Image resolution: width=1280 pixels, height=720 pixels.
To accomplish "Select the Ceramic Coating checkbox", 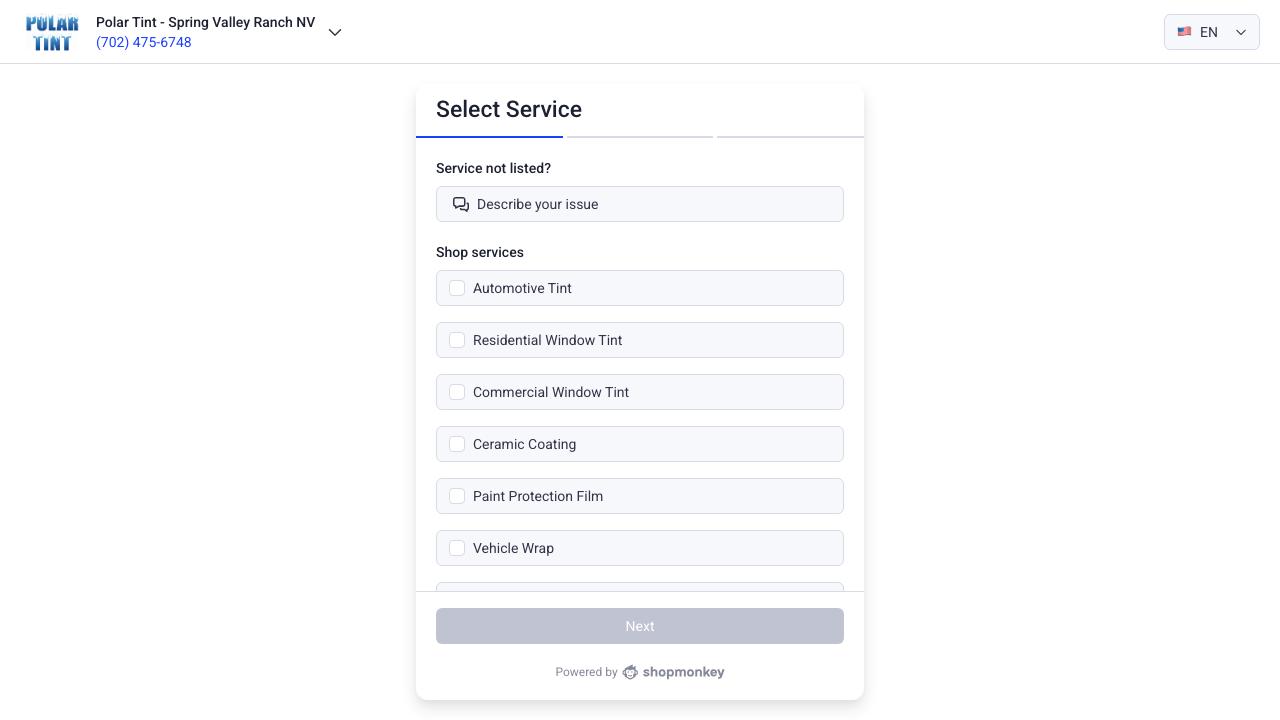I will coord(457,444).
